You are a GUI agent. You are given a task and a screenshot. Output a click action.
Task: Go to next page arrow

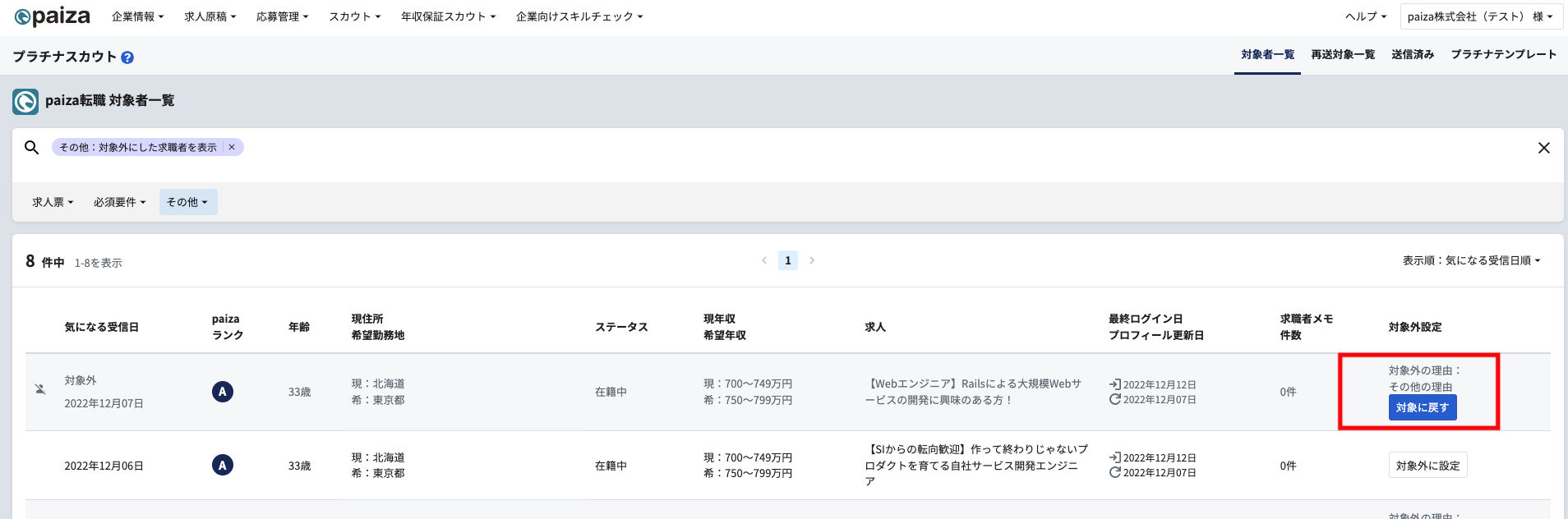(x=812, y=260)
